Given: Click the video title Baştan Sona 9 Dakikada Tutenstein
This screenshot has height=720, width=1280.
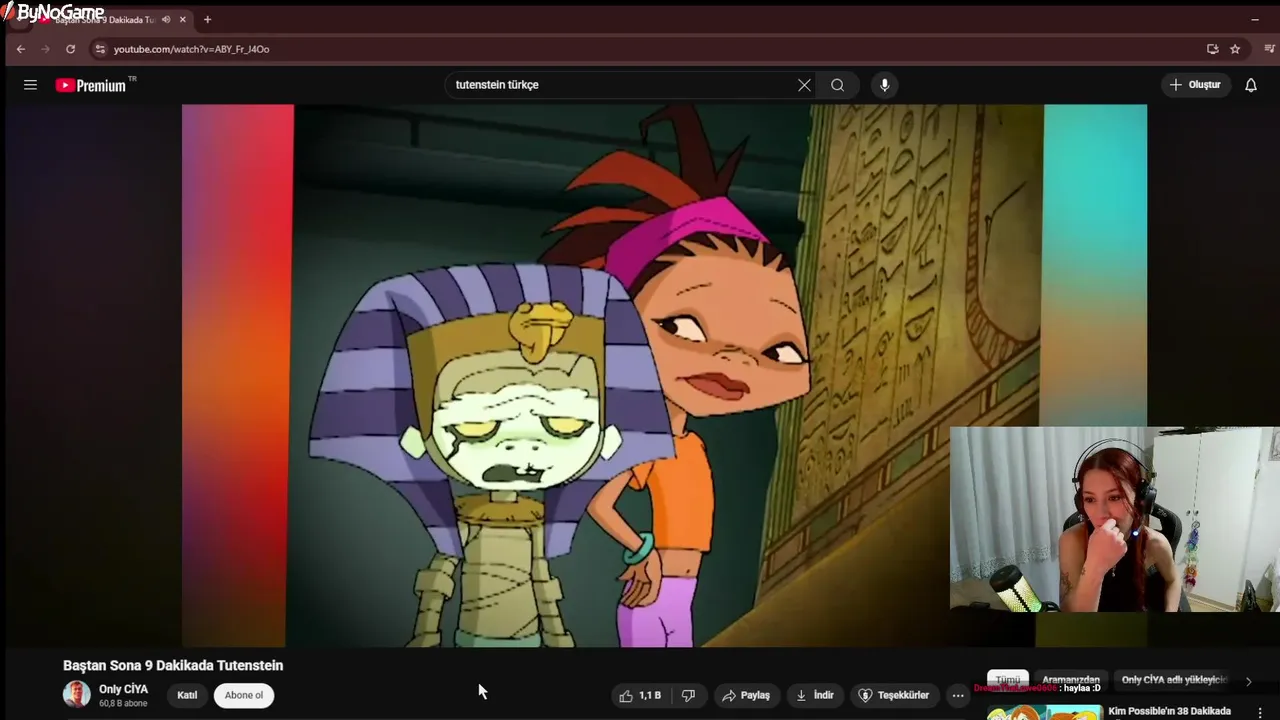Looking at the screenshot, I should pyautogui.click(x=173, y=665).
